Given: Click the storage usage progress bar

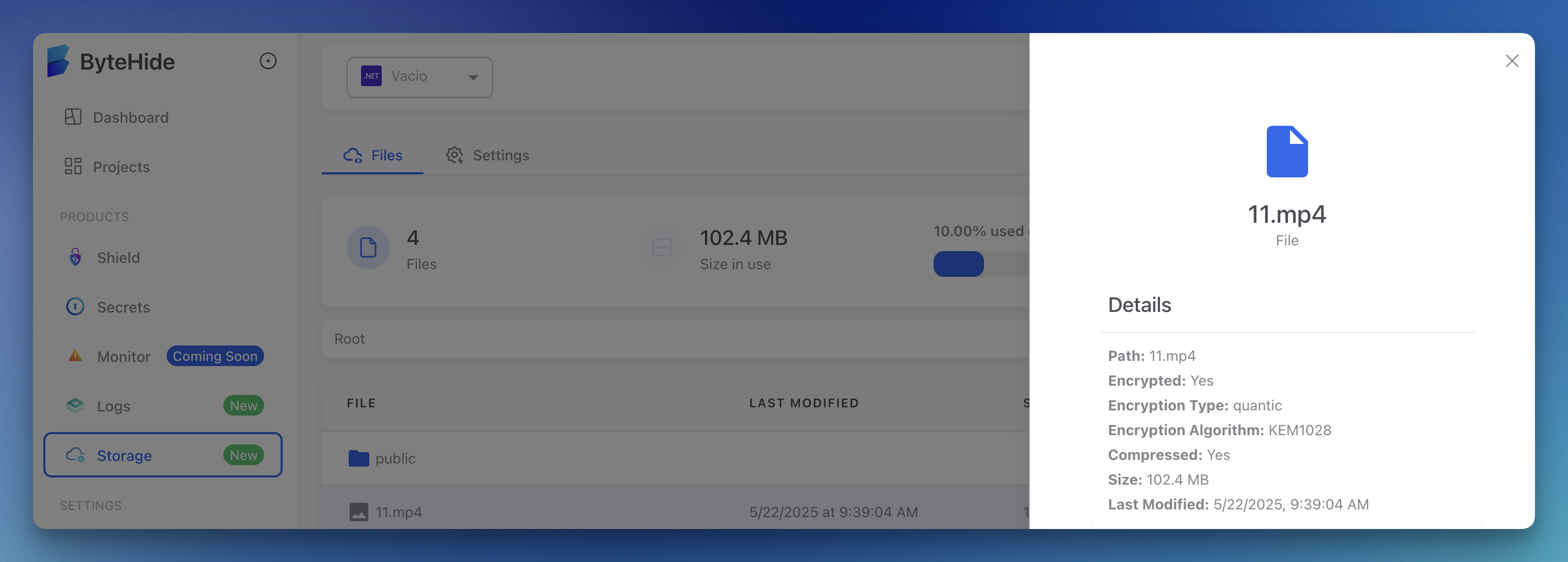Looking at the screenshot, I should point(958,264).
